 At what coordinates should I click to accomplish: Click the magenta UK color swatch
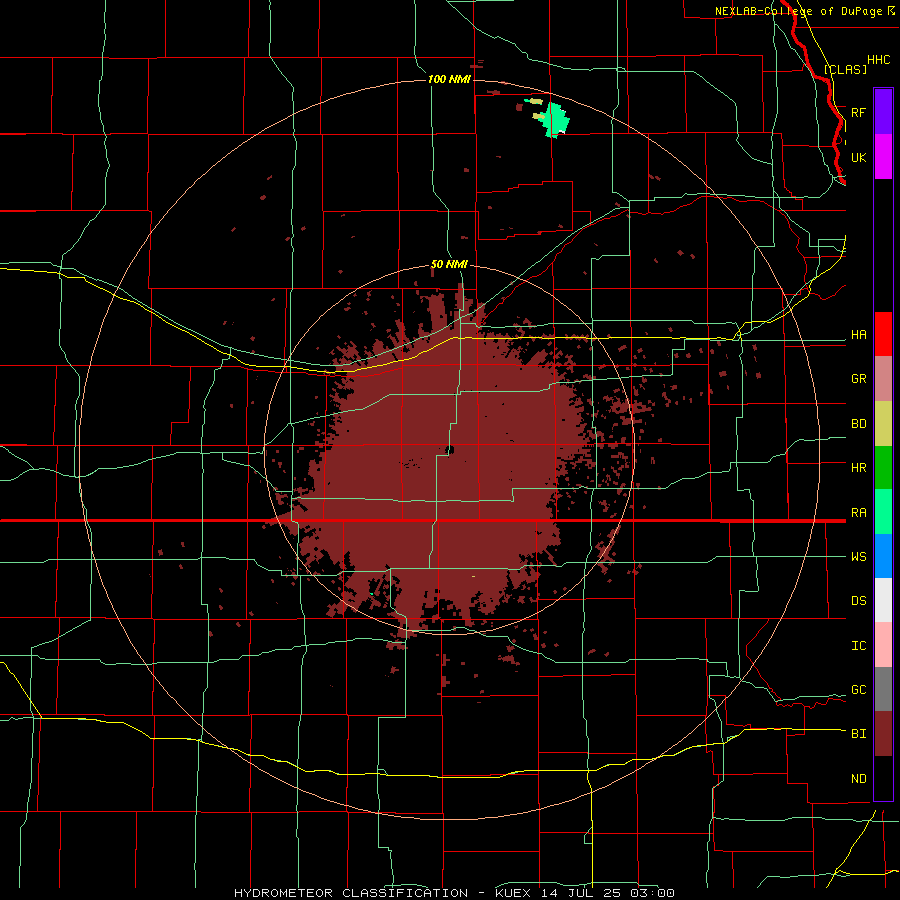883,157
